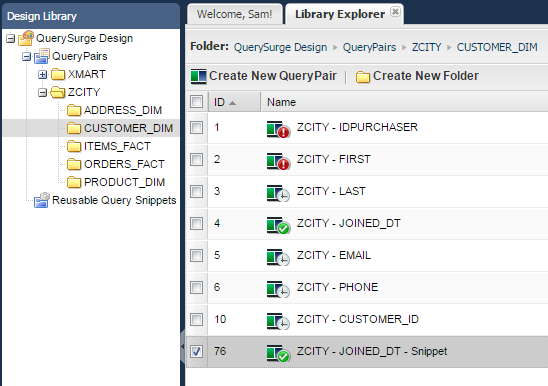This screenshot has height=386, width=548.
Task: Open QueryPairs breadcrumb link
Action: pyautogui.click(x=369, y=47)
